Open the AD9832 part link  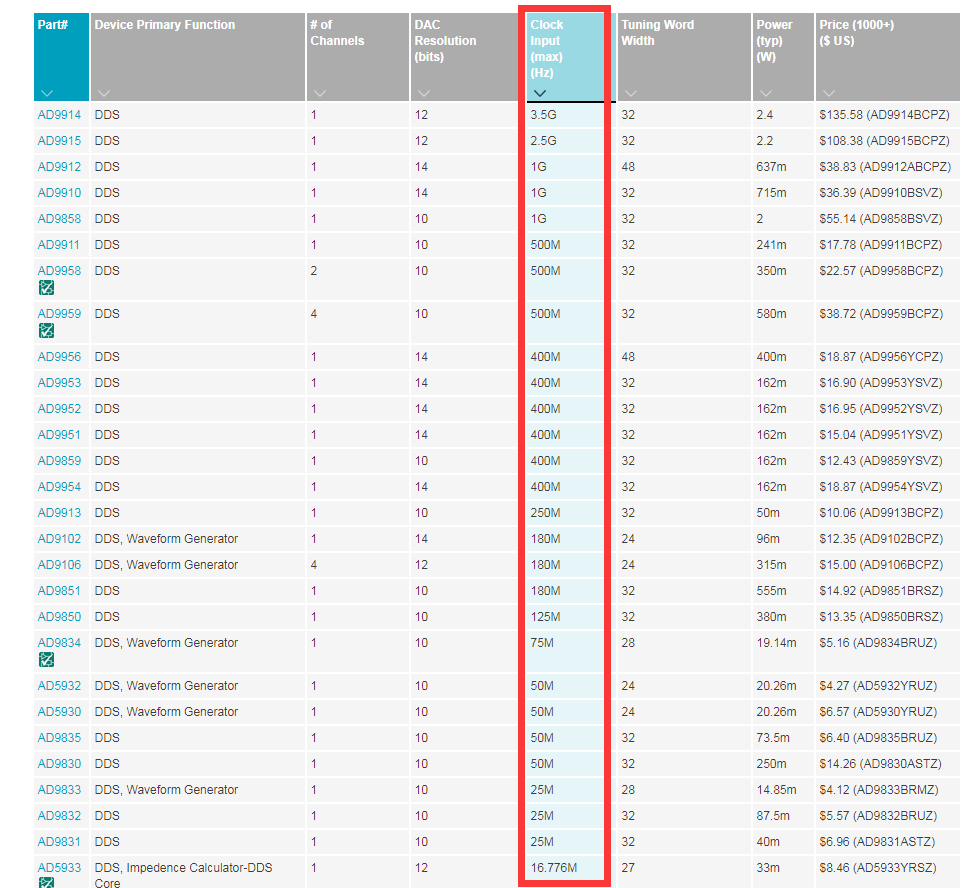(x=60, y=817)
